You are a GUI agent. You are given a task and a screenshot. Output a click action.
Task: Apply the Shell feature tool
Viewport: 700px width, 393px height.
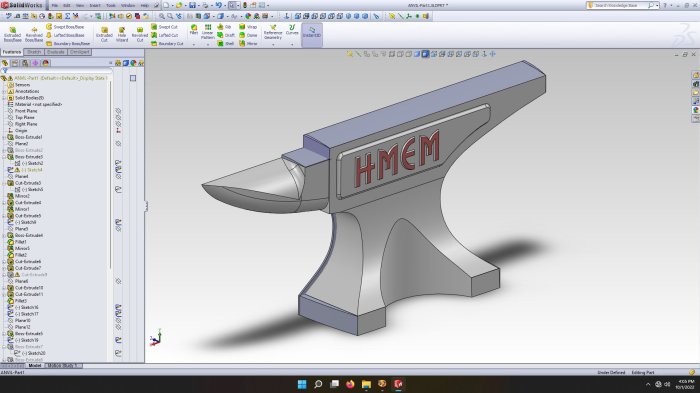pos(226,43)
